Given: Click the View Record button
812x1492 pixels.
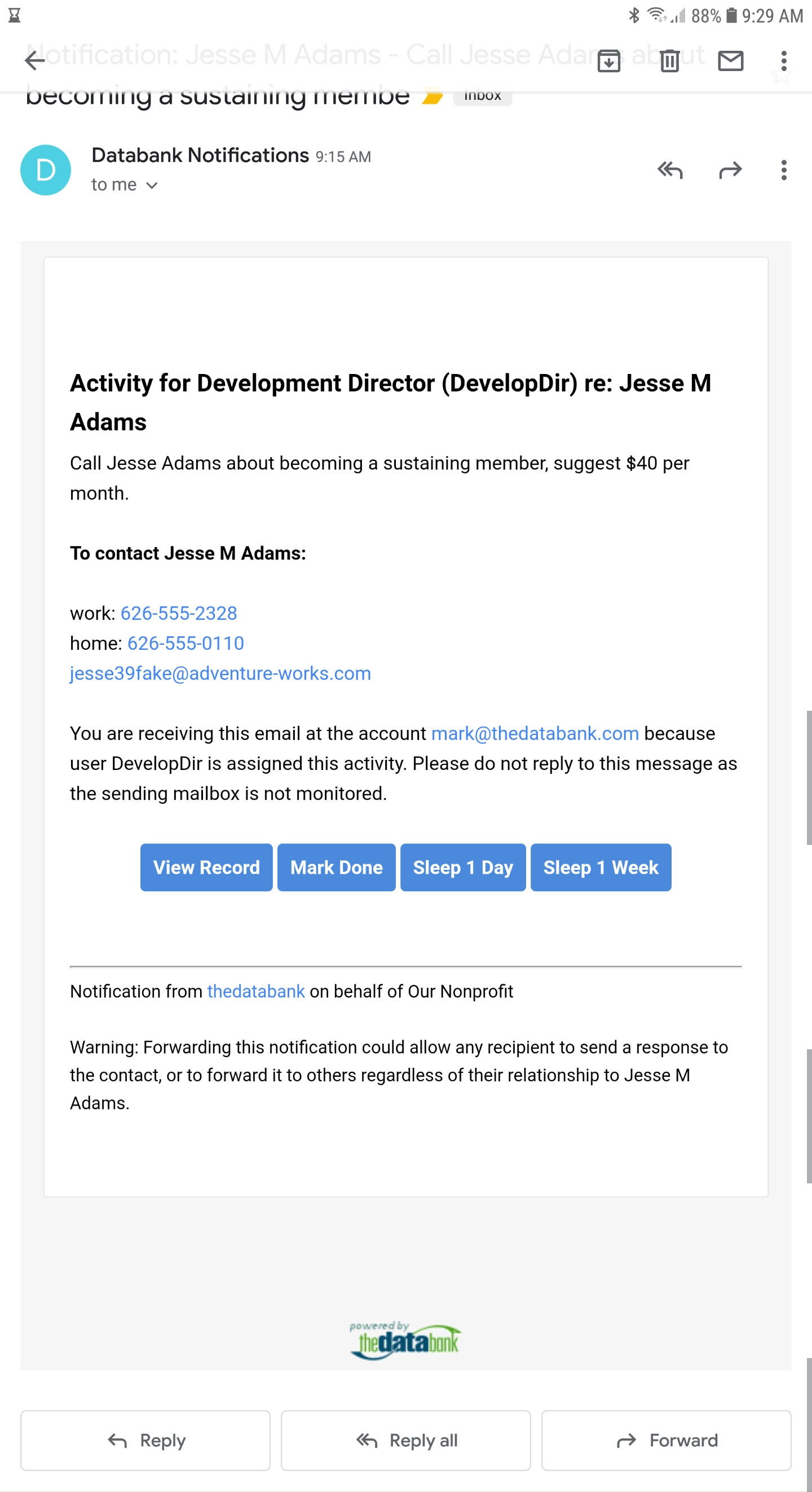Looking at the screenshot, I should tap(206, 867).
